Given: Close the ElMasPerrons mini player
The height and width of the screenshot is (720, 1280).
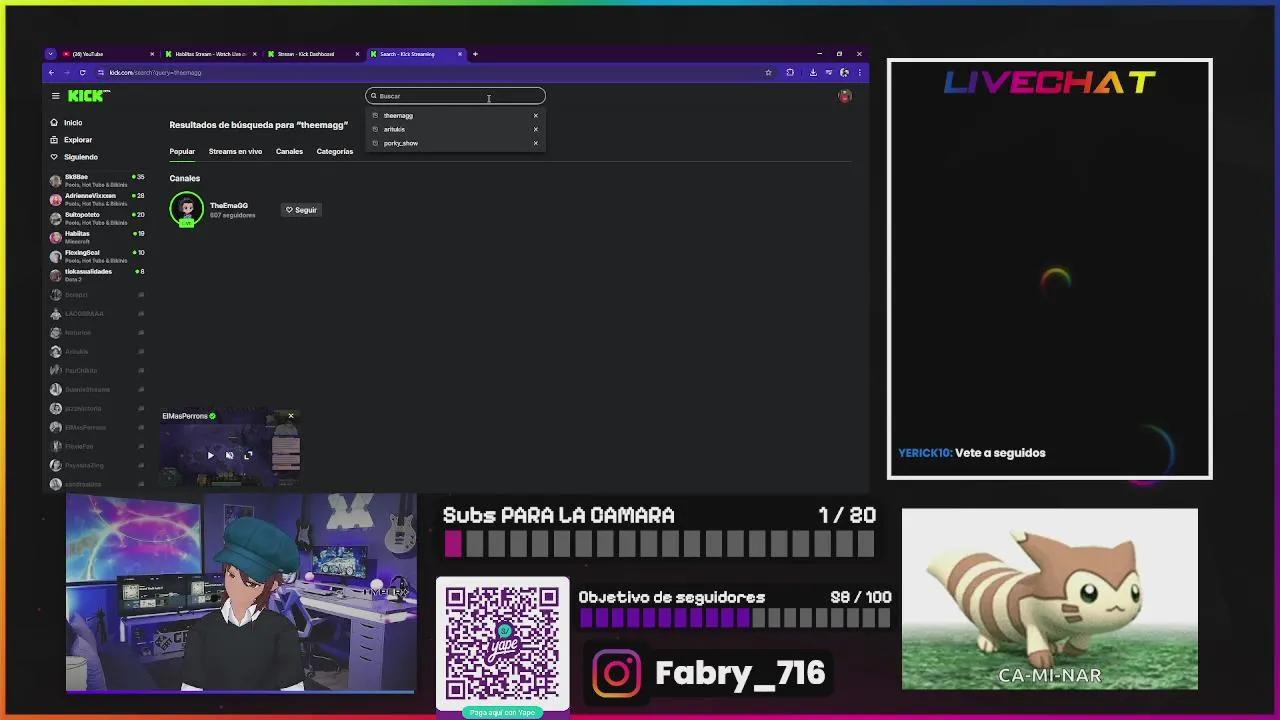Looking at the screenshot, I should point(291,416).
